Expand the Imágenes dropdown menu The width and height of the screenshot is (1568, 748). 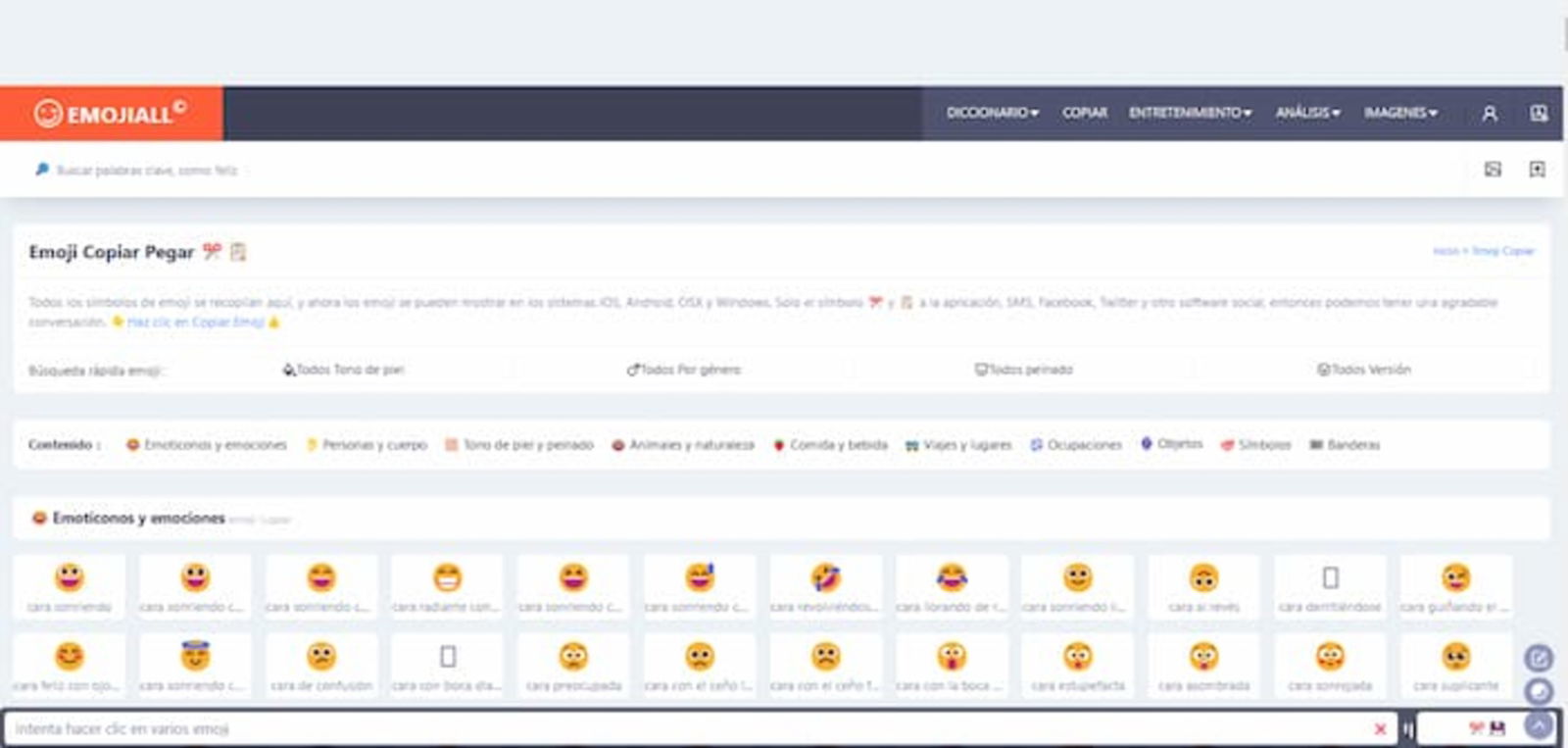[x=1400, y=113]
